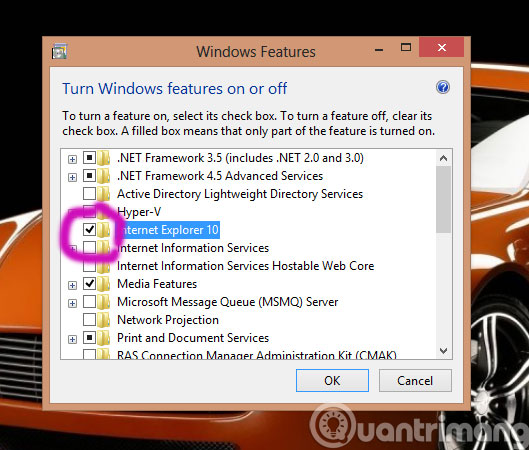This screenshot has height=450, width=529.
Task: Click the scroll down arrow in features list
Action: [x=444, y=350]
